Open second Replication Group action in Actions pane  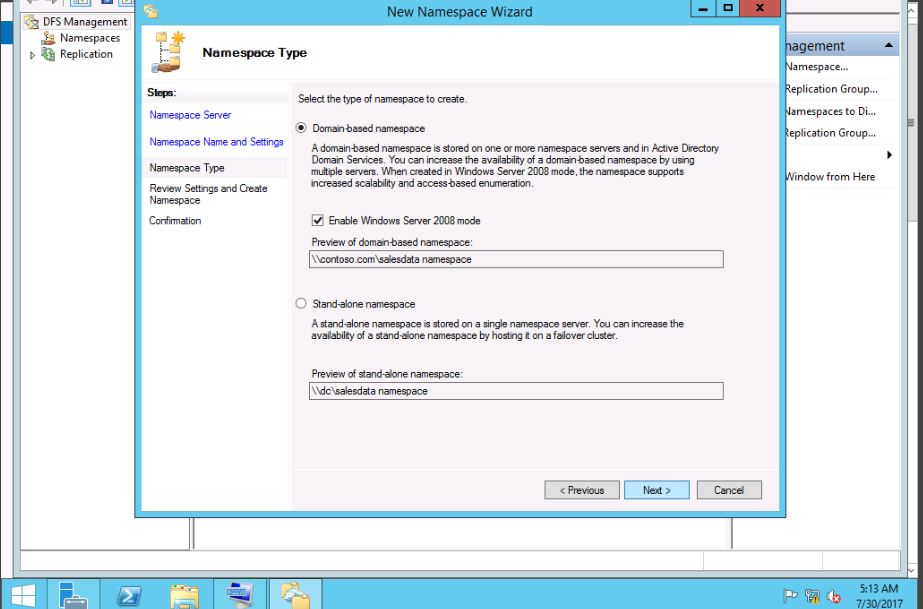830,133
